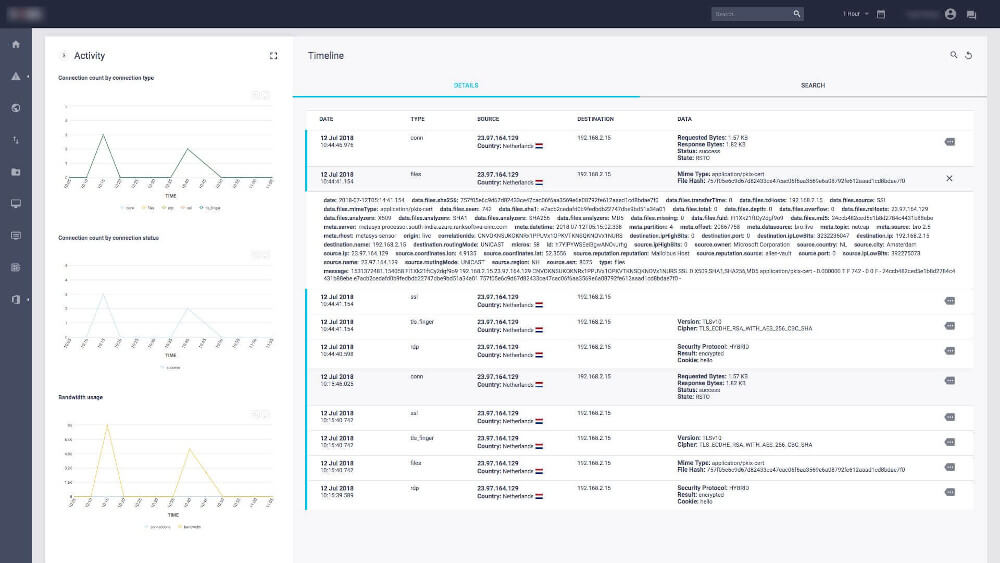Switch to the Search tab
This screenshot has height=563, width=1000.
[813, 86]
